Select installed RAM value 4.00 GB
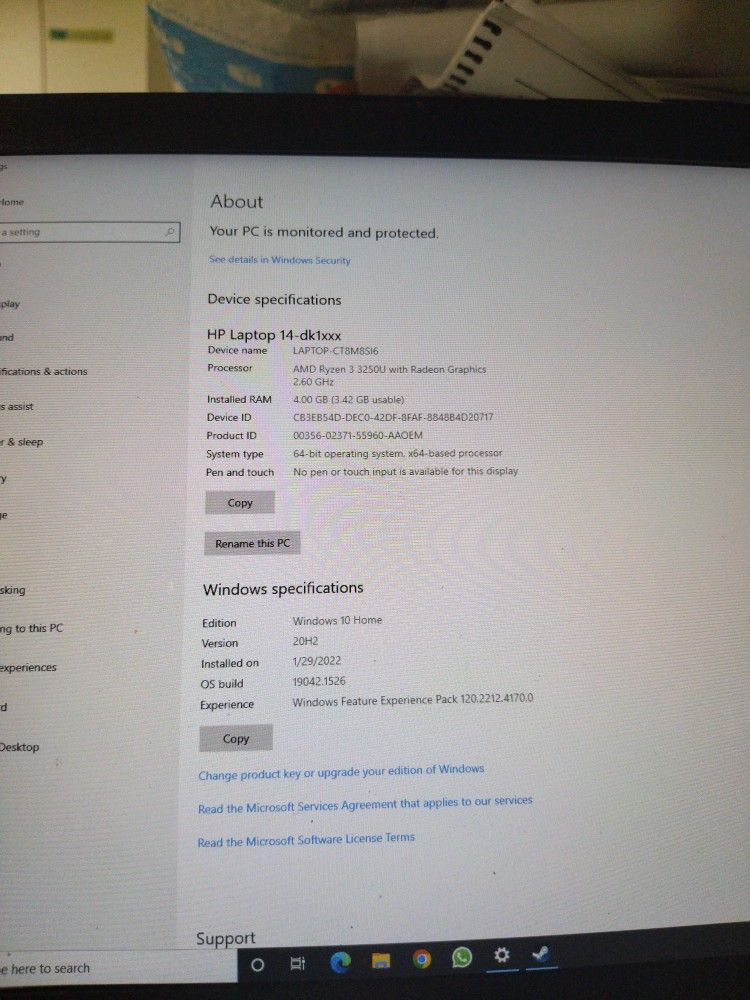Screen dimensions: 750x1000 (x=348, y=399)
